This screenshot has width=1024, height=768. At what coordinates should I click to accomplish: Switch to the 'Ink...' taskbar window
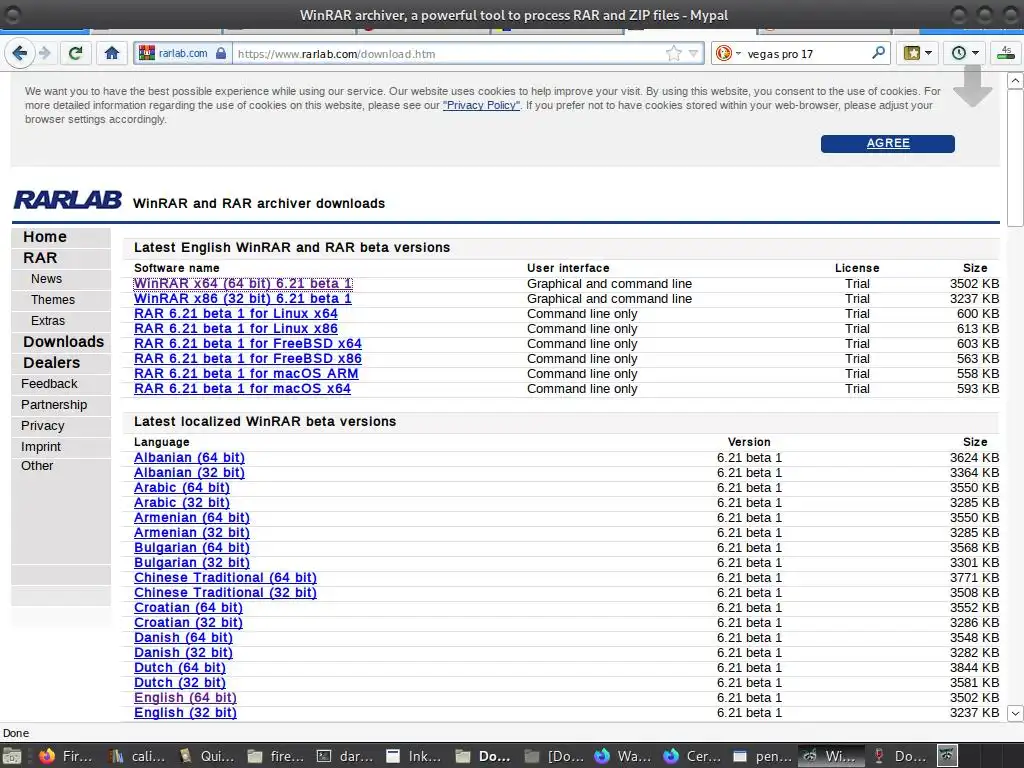[x=415, y=756]
